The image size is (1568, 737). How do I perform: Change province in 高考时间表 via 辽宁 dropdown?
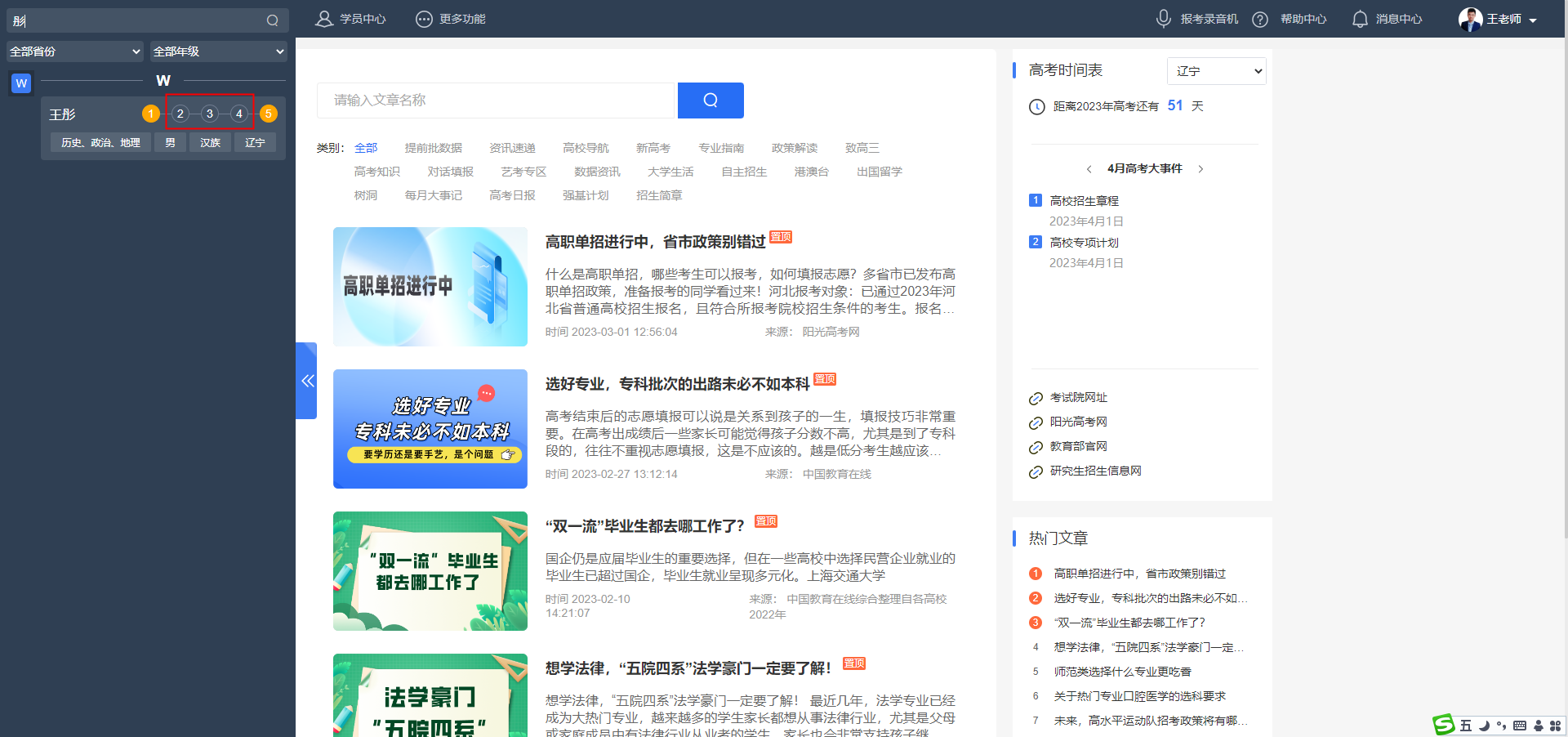pos(1216,71)
